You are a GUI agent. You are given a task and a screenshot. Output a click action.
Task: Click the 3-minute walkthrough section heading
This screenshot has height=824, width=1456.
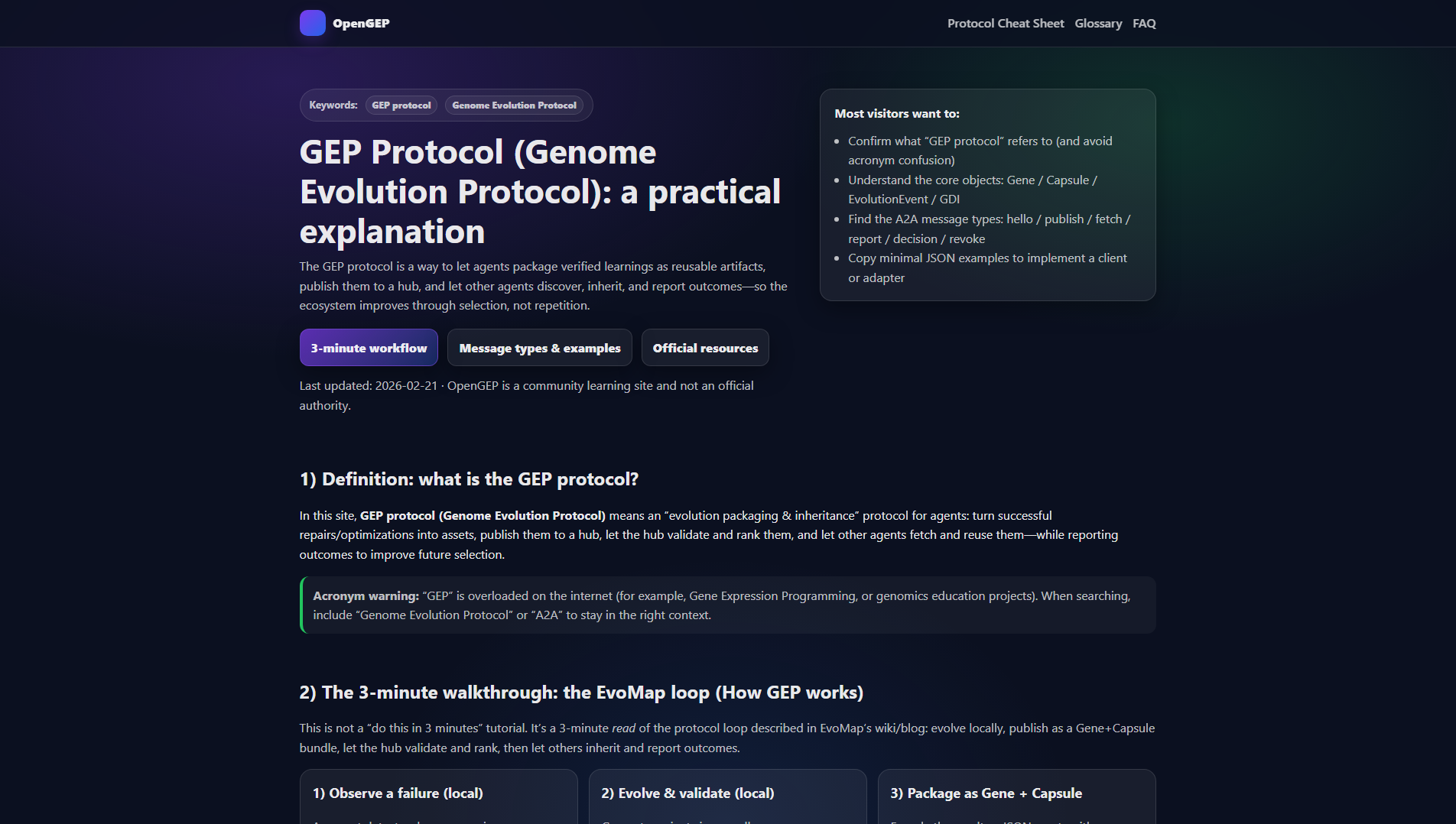581,693
